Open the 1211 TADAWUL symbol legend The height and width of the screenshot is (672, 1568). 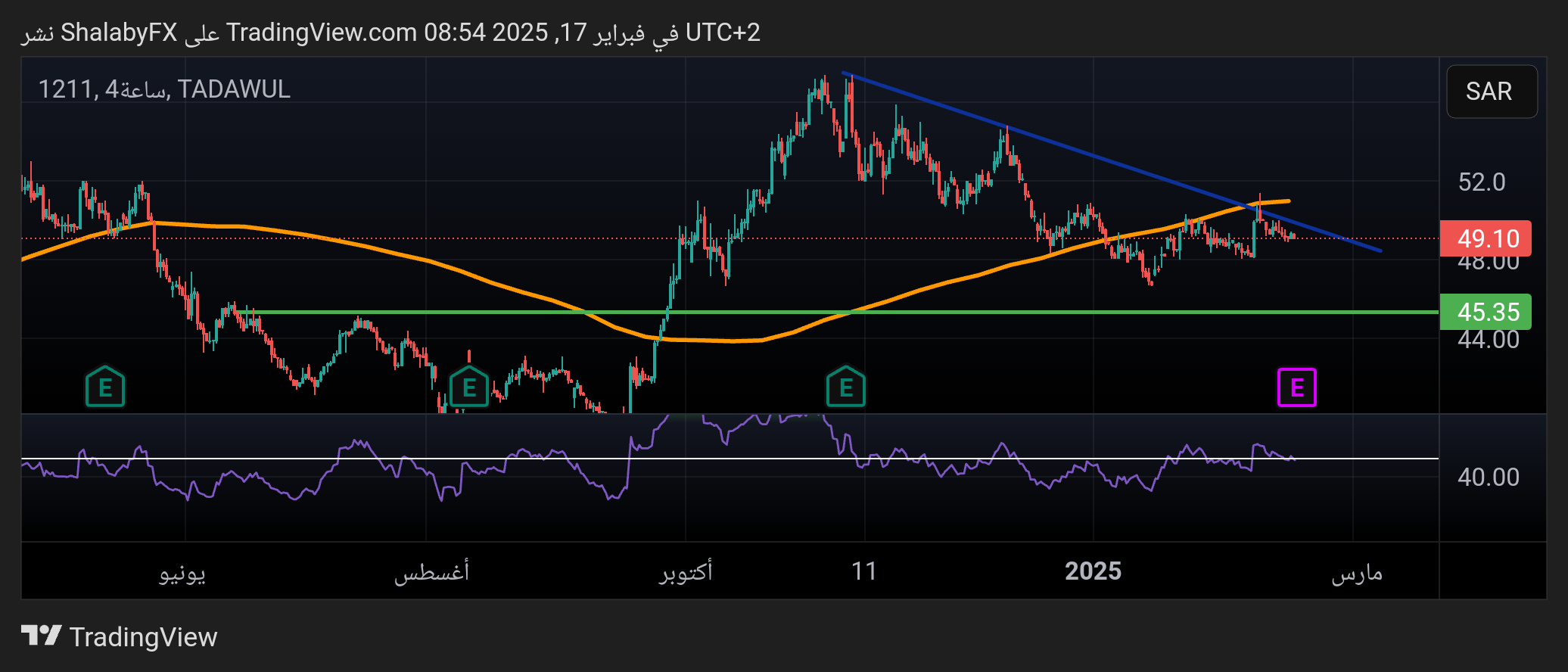coord(164,89)
